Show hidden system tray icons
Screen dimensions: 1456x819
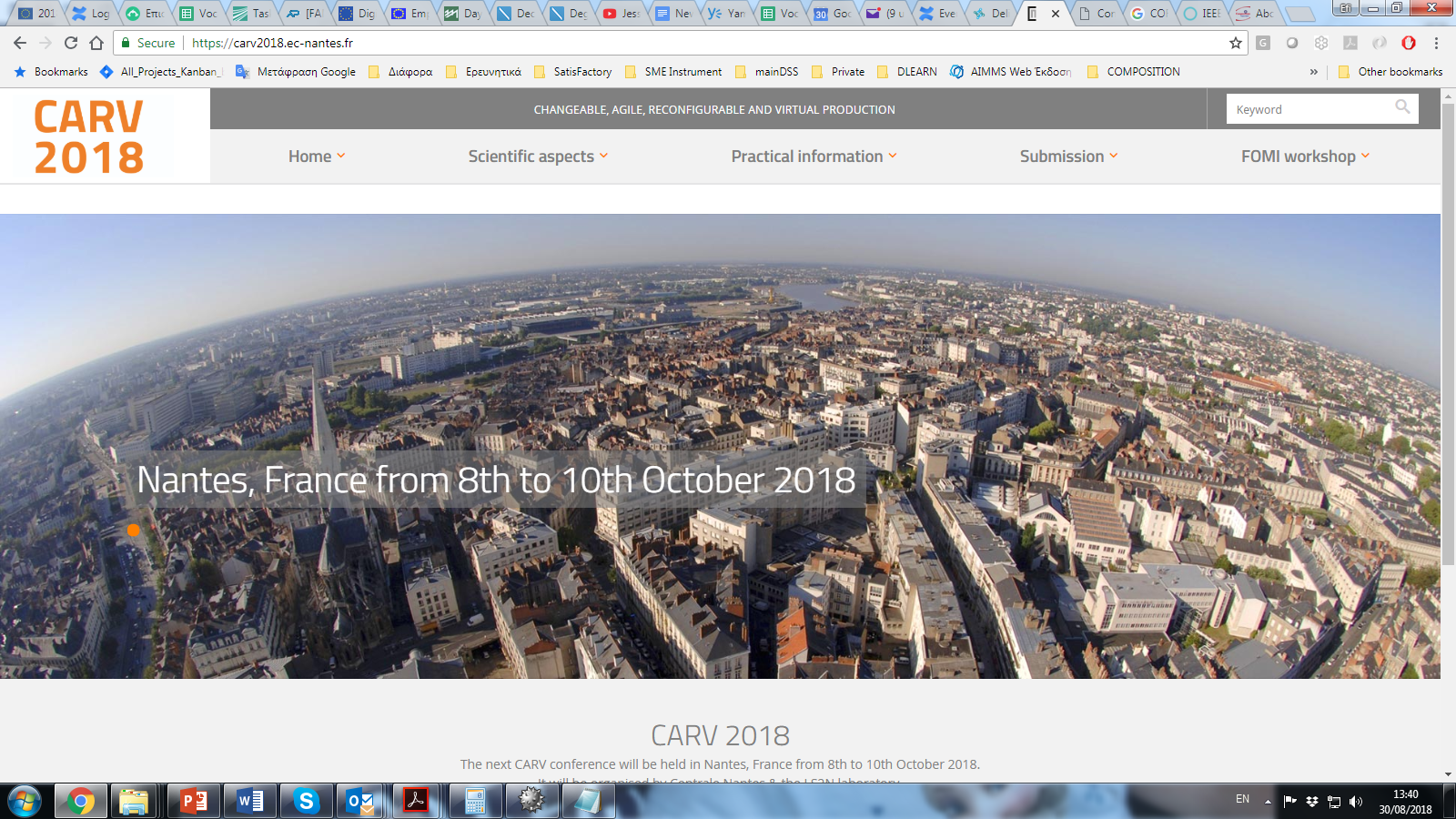tap(1268, 802)
